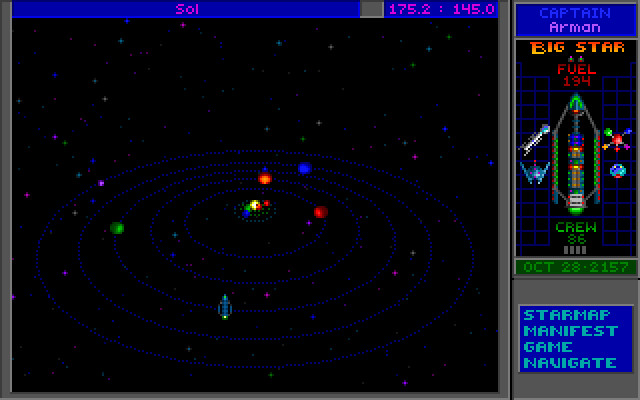Click the small gray bars below crew count
The height and width of the screenshot is (400, 640).
pos(575,250)
